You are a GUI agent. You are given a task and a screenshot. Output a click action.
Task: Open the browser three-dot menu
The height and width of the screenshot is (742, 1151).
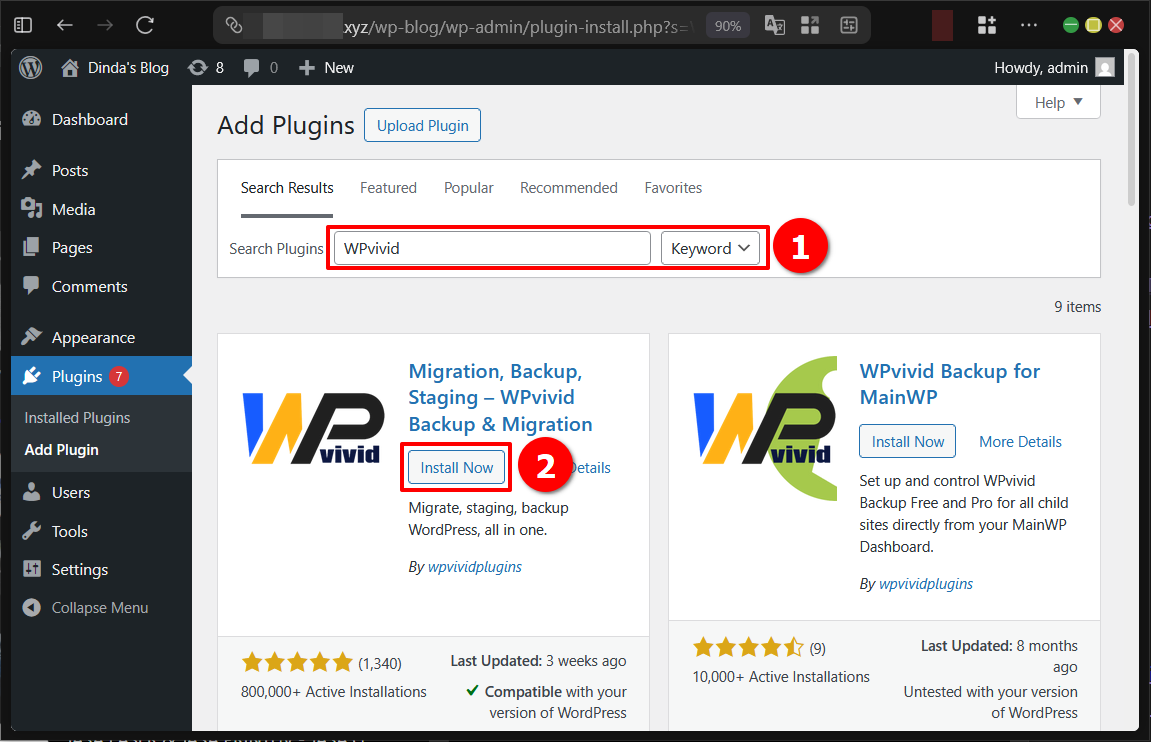tap(1028, 25)
